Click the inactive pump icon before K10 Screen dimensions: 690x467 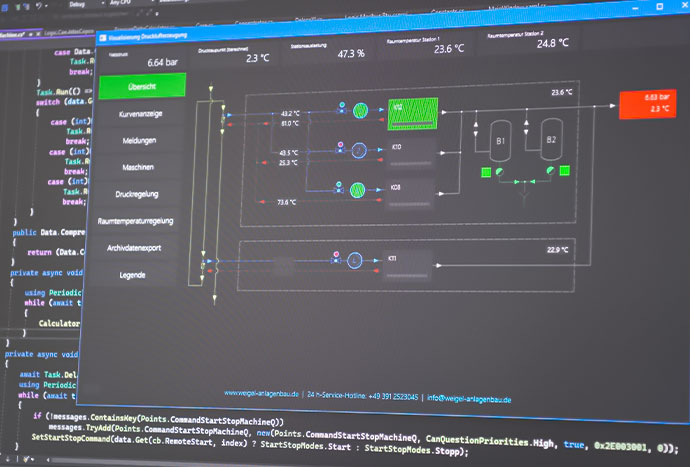[x=359, y=149]
